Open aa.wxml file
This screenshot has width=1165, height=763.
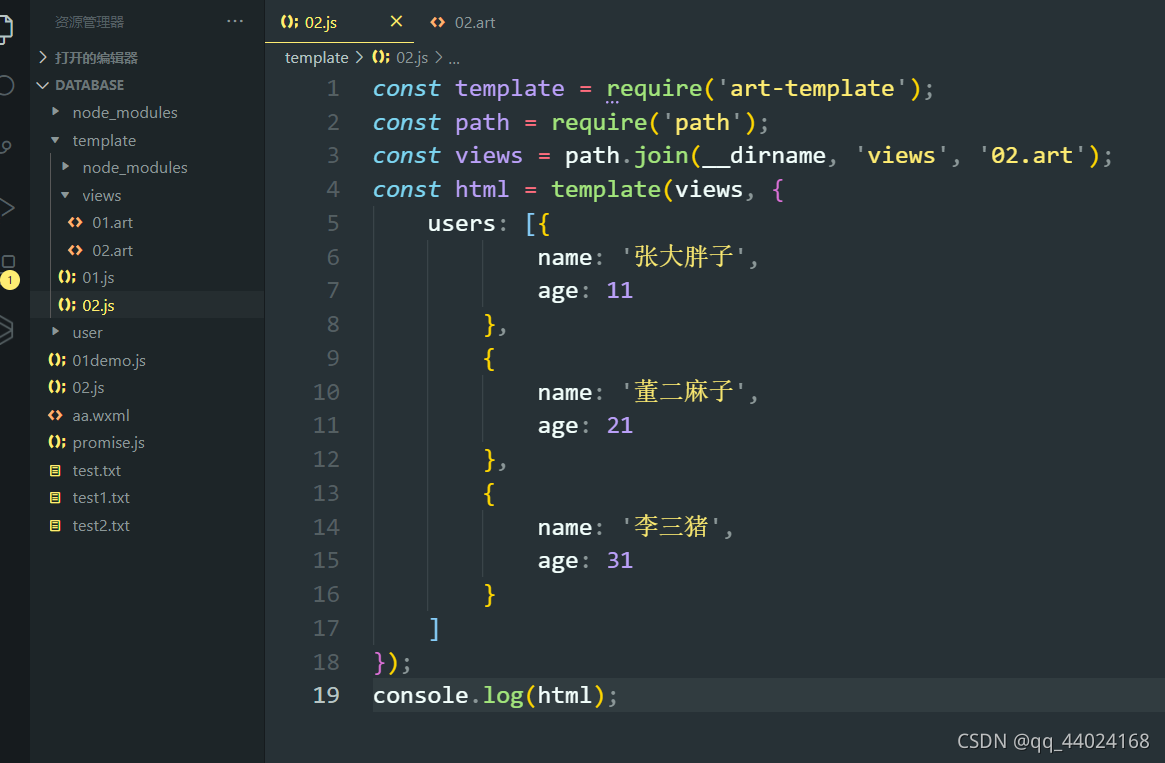(100, 416)
